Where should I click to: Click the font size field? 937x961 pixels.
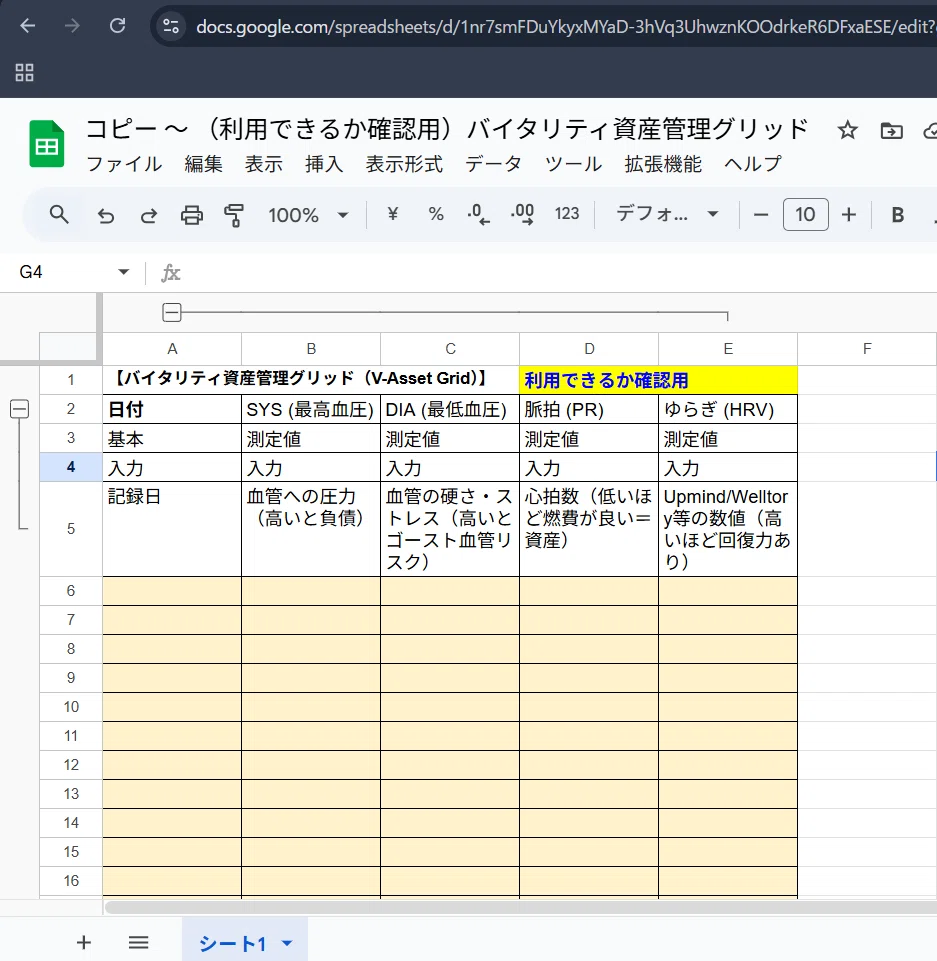tap(805, 215)
